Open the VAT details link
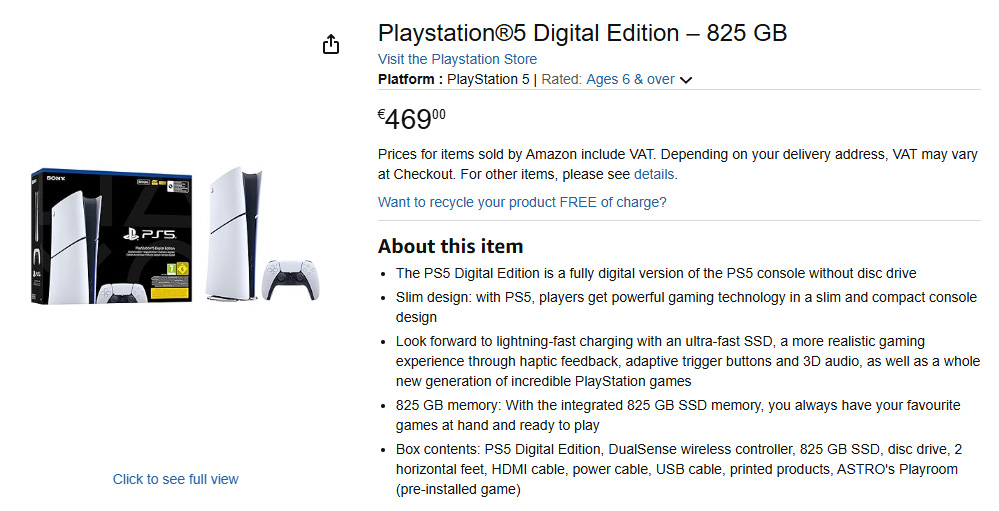 pyautogui.click(x=654, y=174)
